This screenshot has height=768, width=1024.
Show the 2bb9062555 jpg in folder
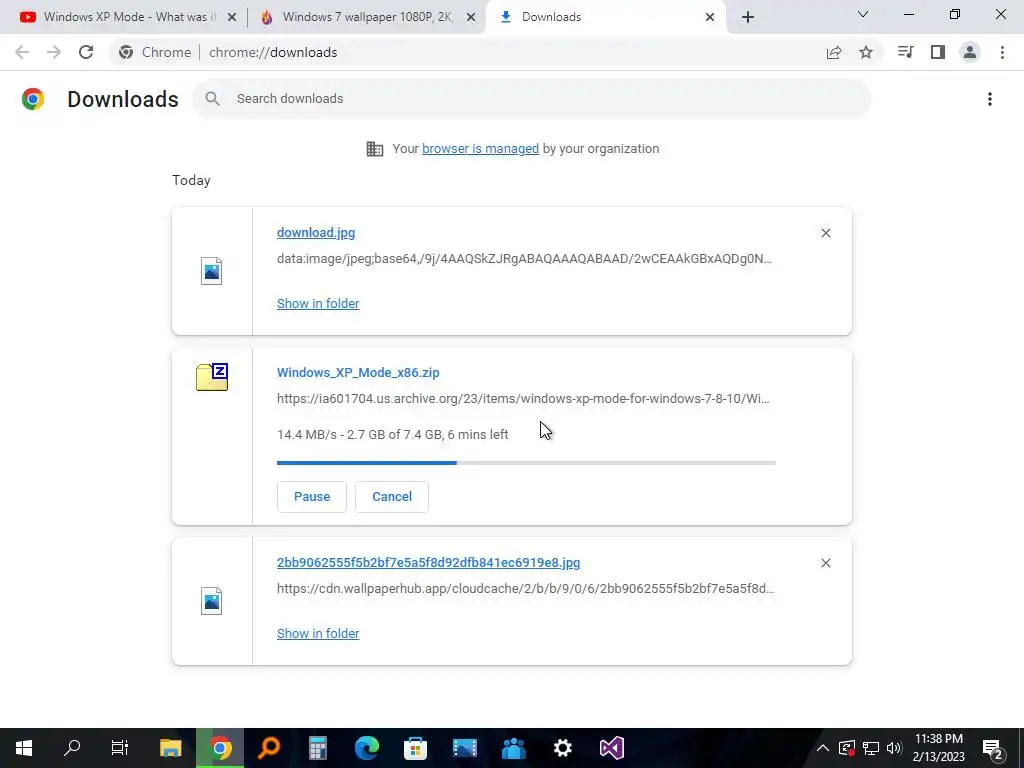click(318, 633)
